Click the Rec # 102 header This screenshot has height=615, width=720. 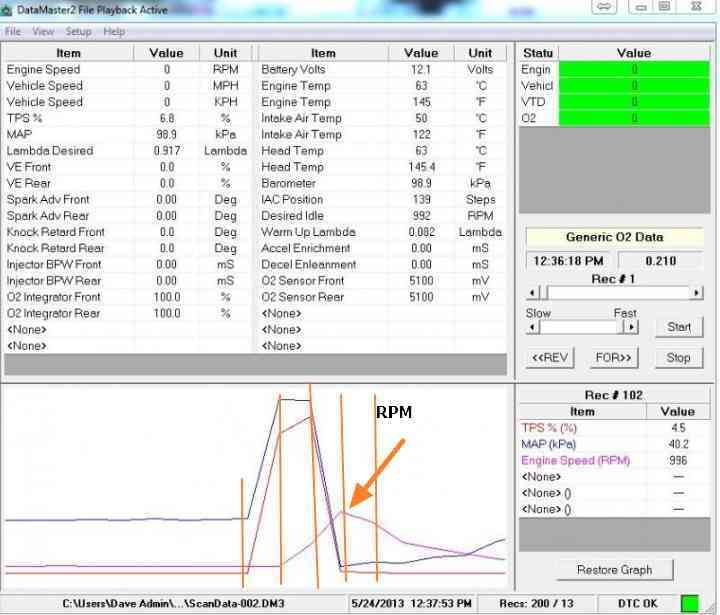pyautogui.click(x=613, y=395)
